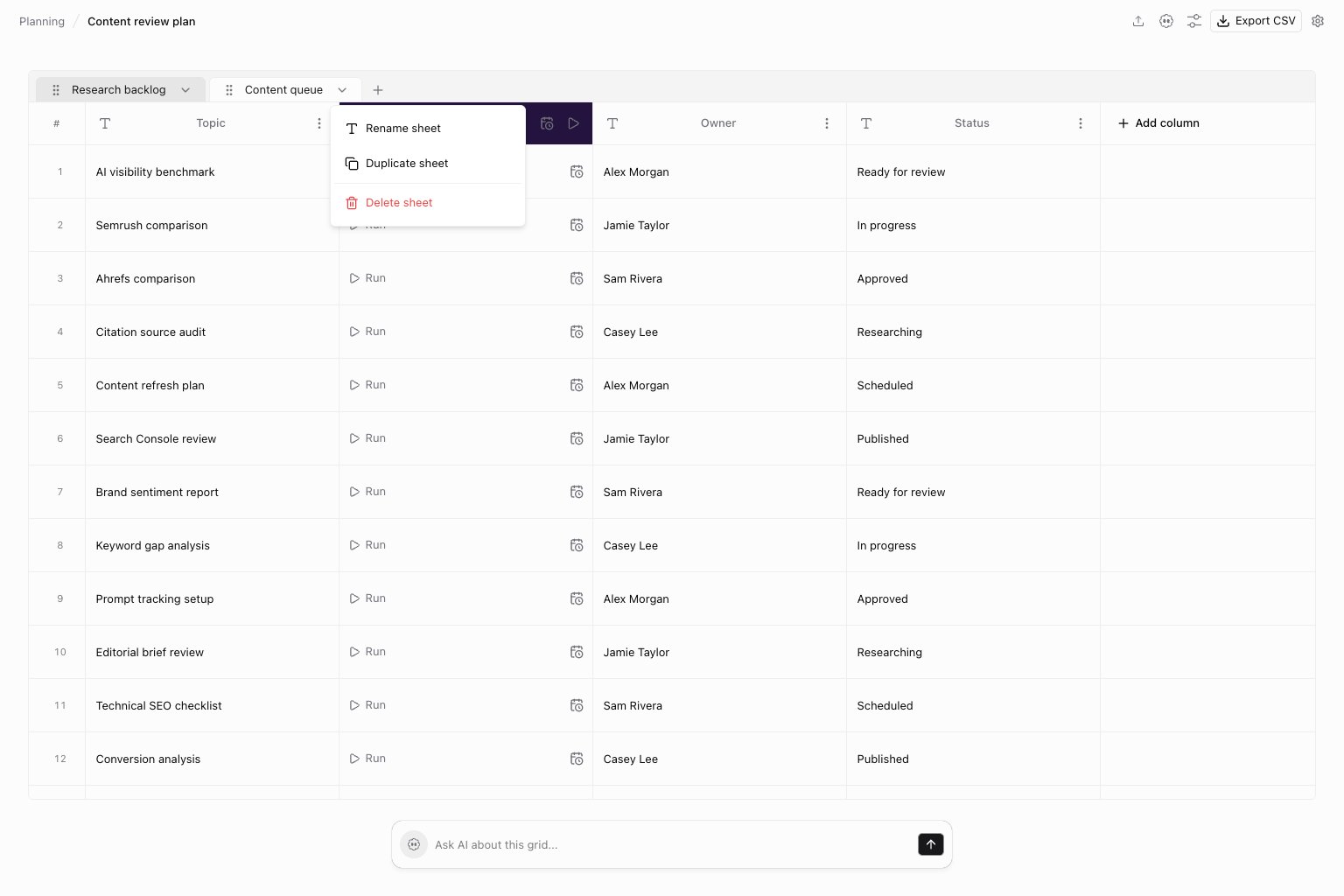Run the Content refresh plan row

[x=367, y=385]
